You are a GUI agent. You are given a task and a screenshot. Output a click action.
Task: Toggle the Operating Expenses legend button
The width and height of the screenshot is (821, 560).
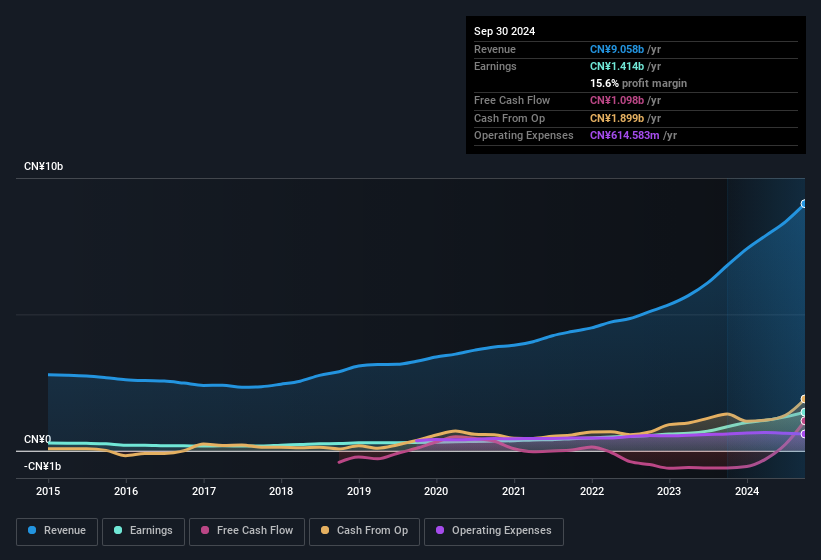pyautogui.click(x=494, y=531)
